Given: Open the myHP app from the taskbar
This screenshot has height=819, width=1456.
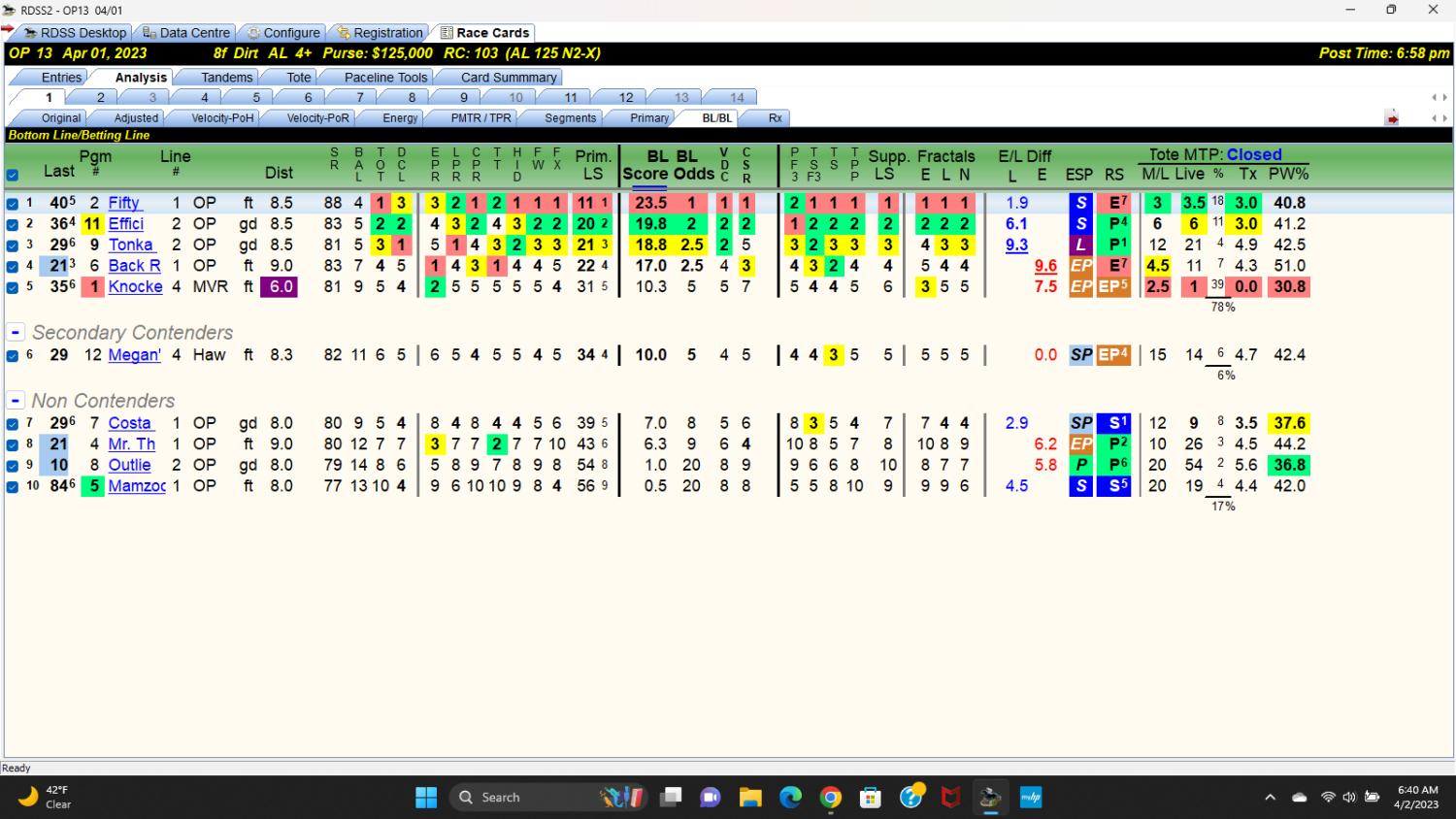Looking at the screenshot, I should (x=1030, y=798).
